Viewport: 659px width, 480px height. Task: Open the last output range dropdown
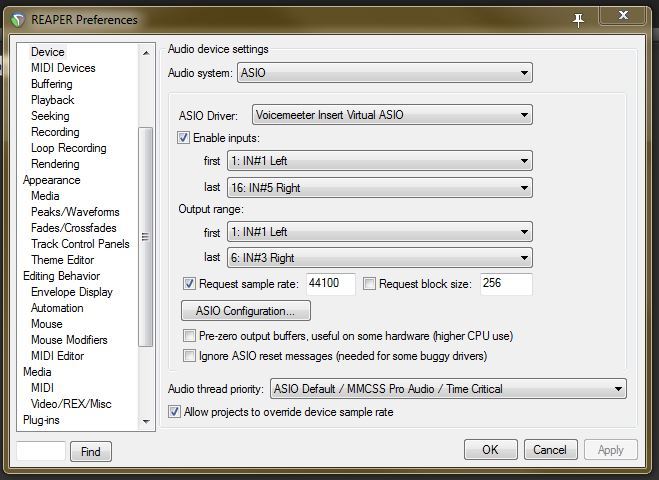[379, 258]
